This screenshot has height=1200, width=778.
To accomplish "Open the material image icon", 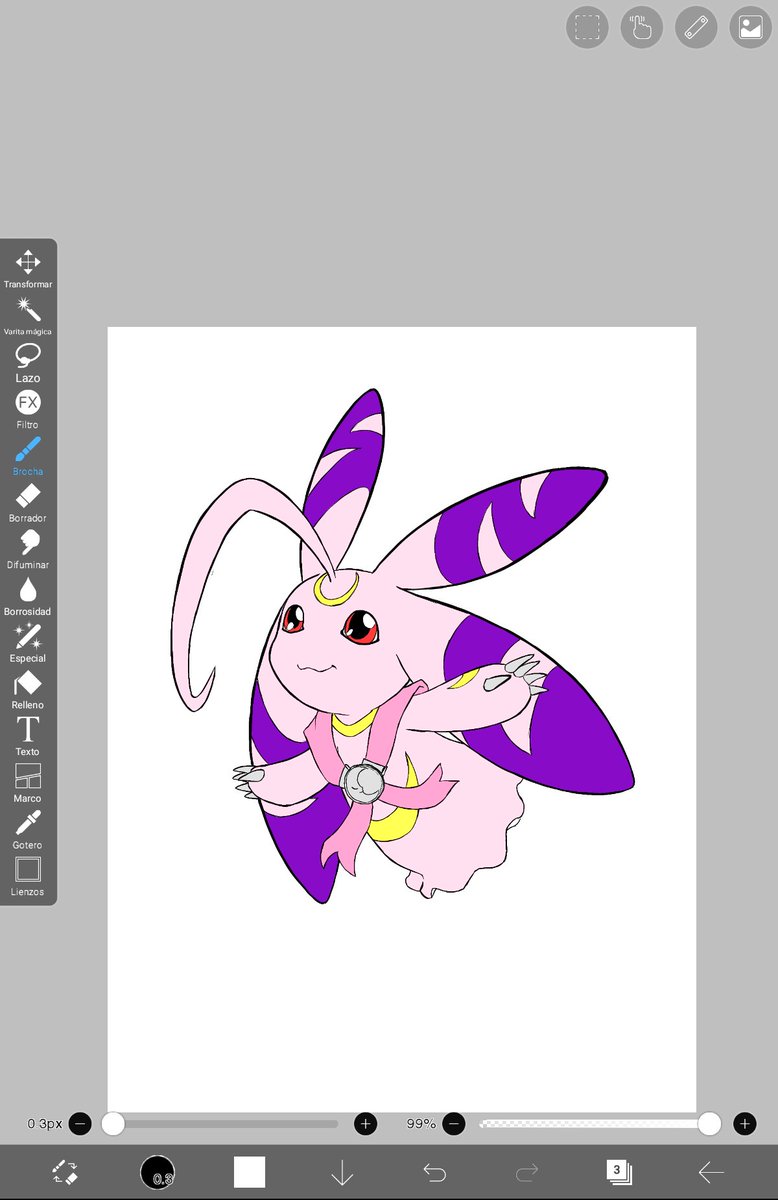I will (x=750, y=28).
